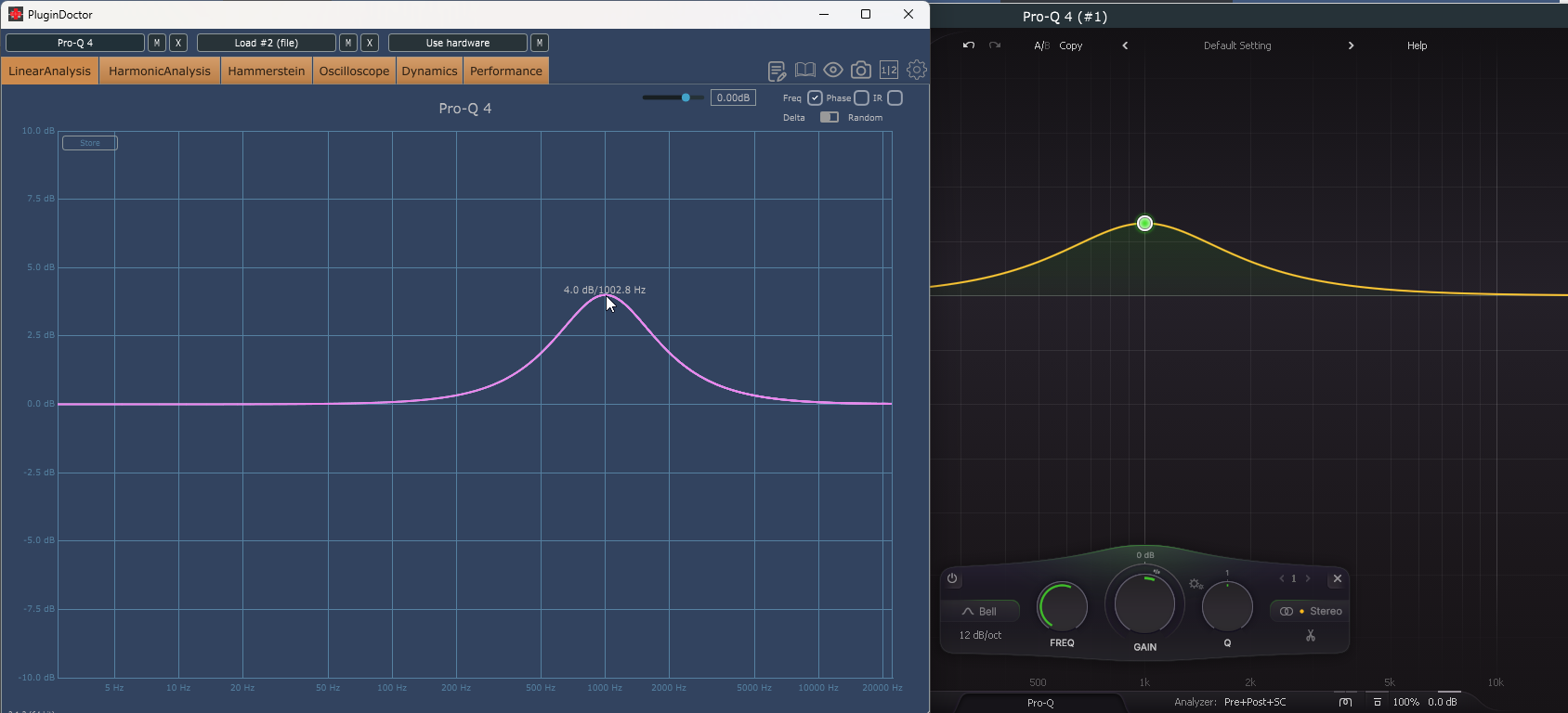Click the Pro-Q output options icon left of 100%
The image size is (1568, 713).
point(1378,703)
